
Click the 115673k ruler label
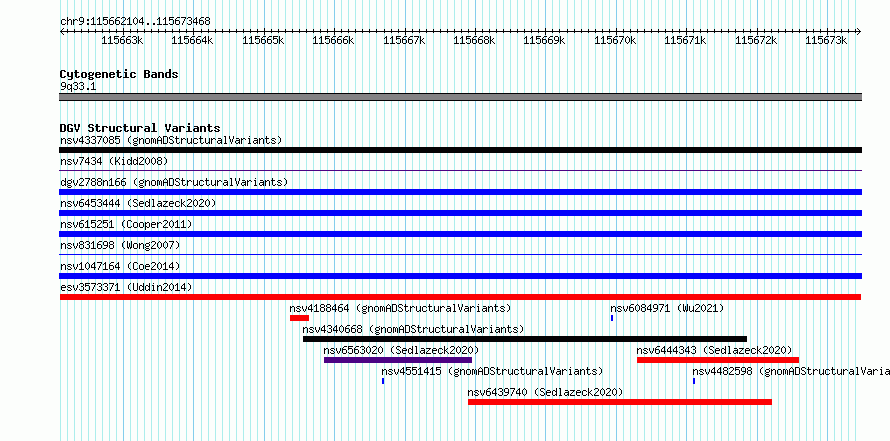click(x=826, y=40)
